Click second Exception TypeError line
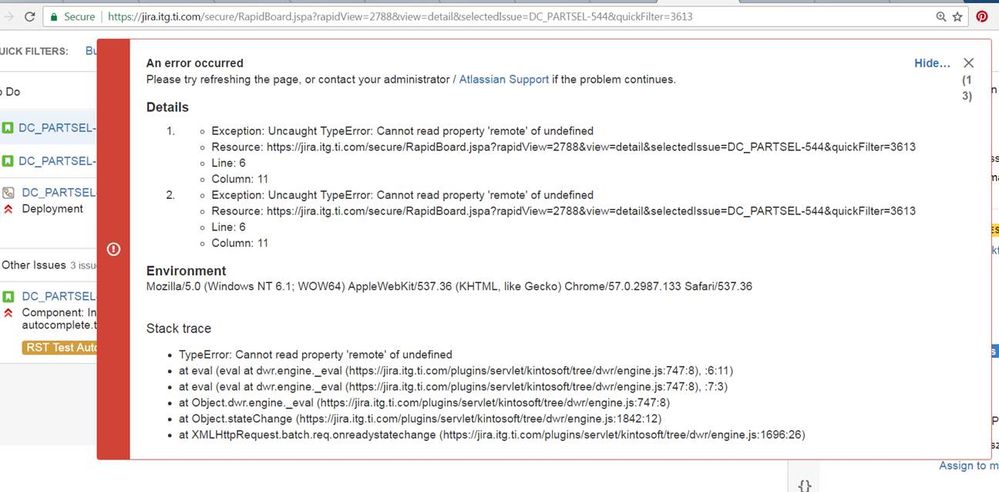Screen dimensions: 999x492 pos(403,195)
